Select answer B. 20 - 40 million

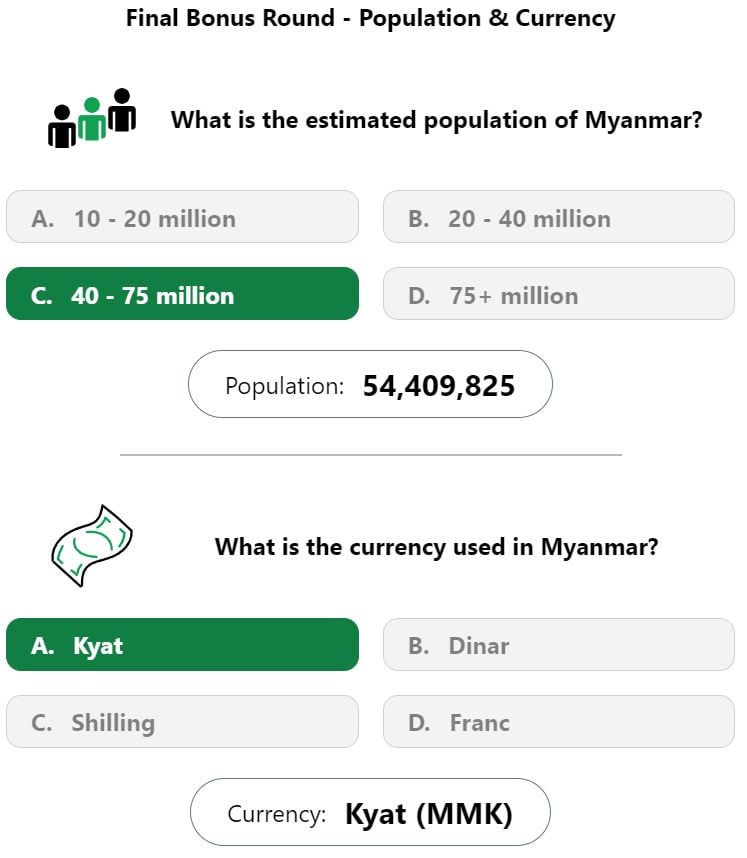559,217
